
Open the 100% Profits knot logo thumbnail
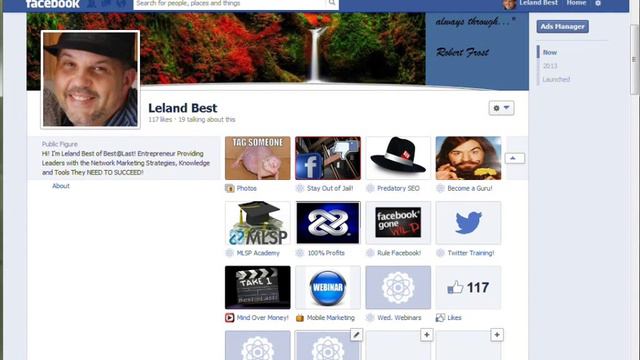tap(328, 223)
